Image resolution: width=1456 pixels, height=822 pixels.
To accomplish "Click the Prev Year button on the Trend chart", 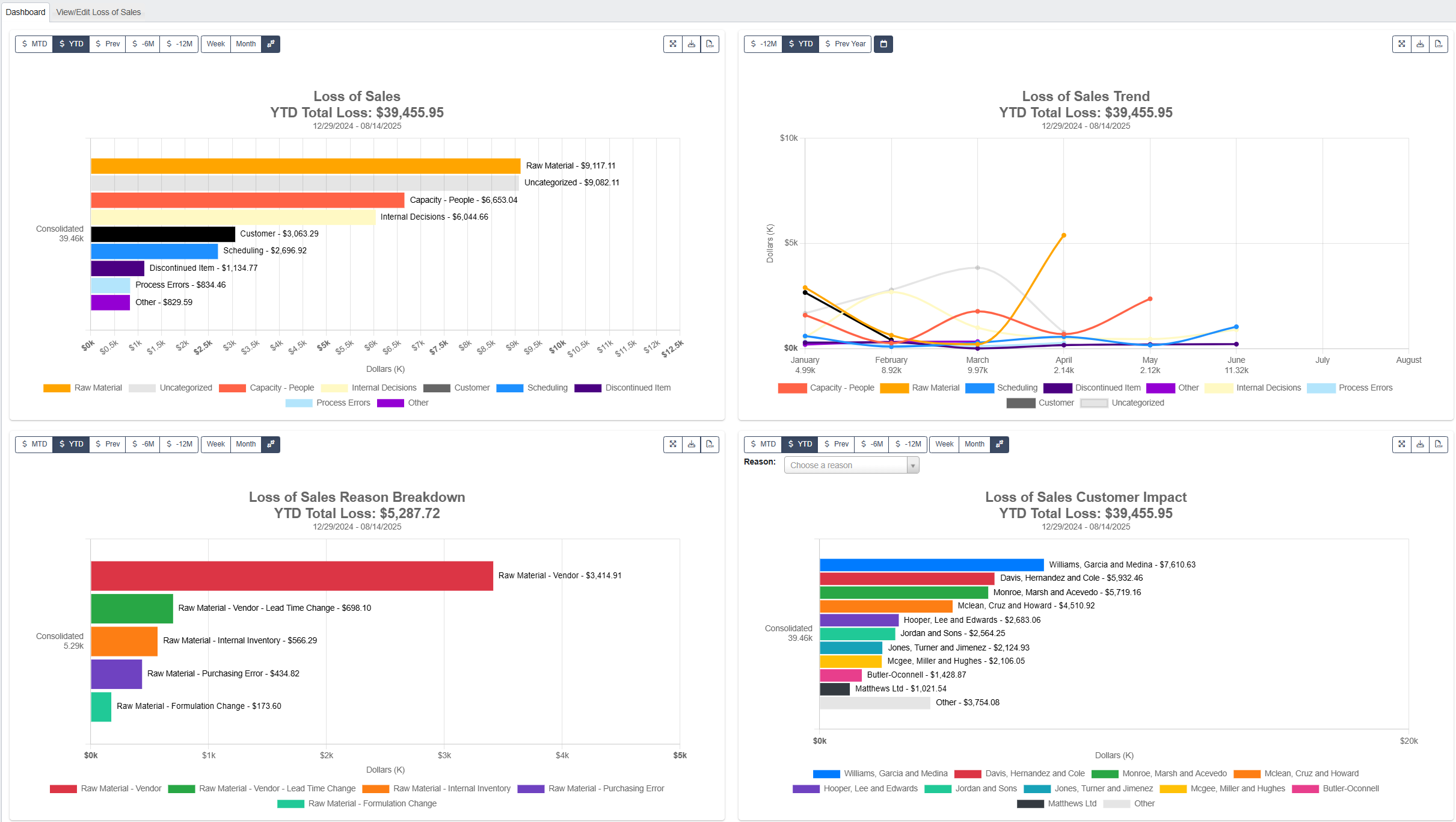I will [844, 44].
